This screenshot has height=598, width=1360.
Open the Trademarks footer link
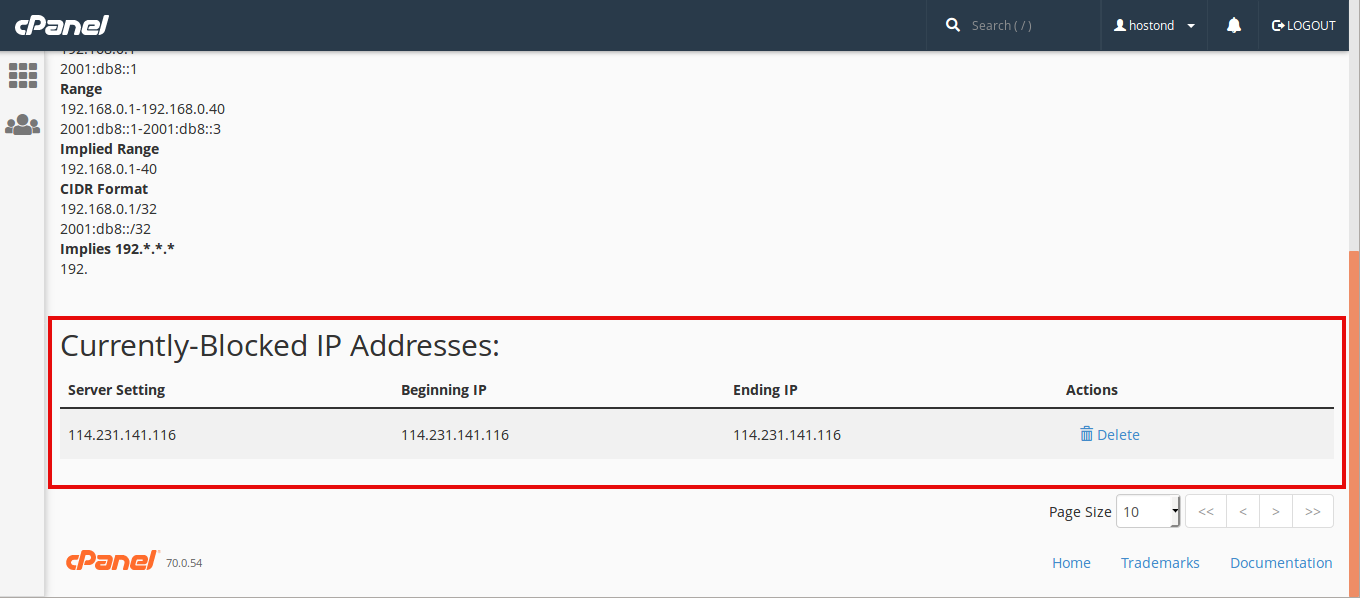pyautogui.click(x=1160, y=563)
